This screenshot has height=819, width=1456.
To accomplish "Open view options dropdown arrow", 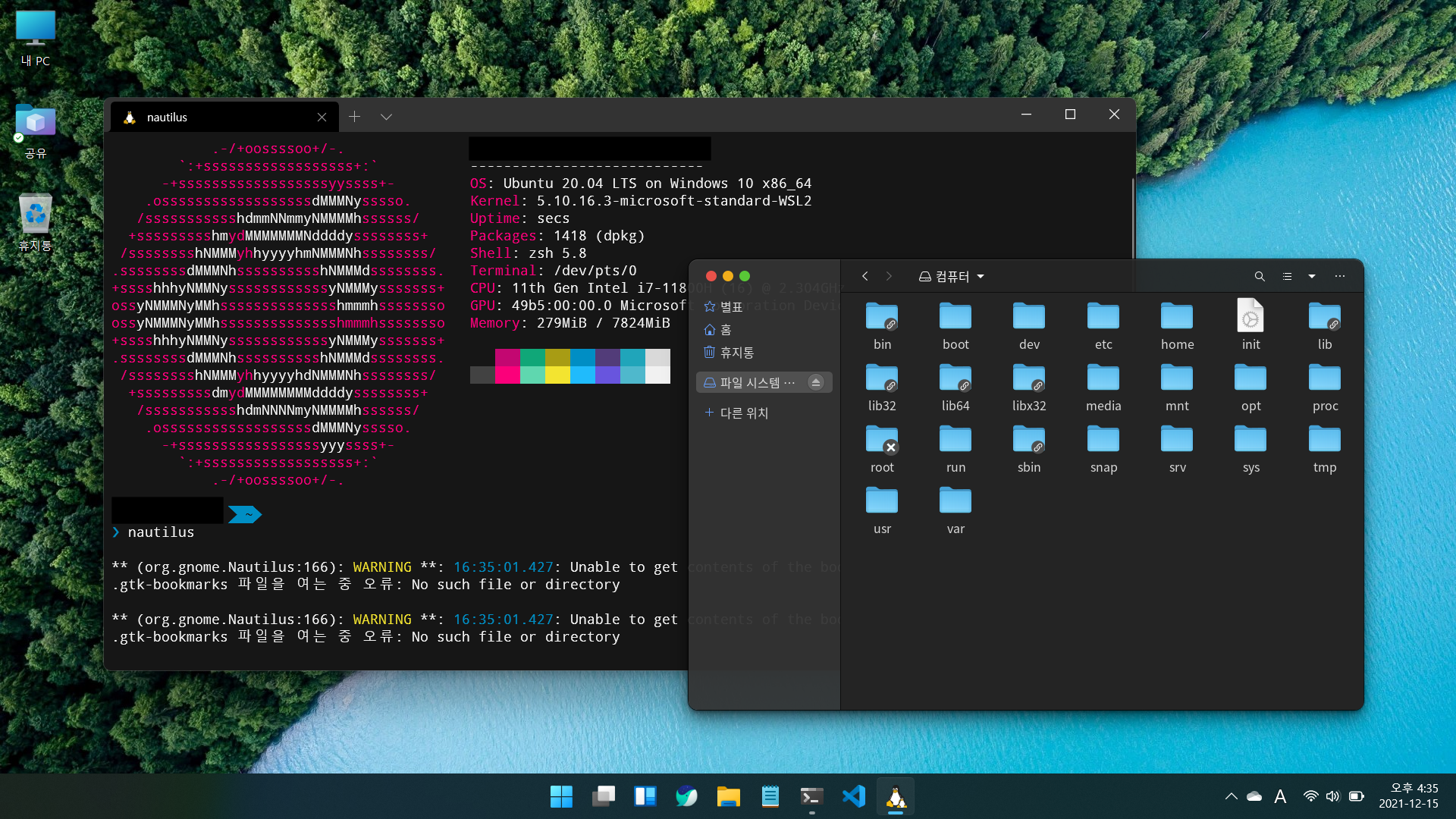I will click(x=1312, y=277).
